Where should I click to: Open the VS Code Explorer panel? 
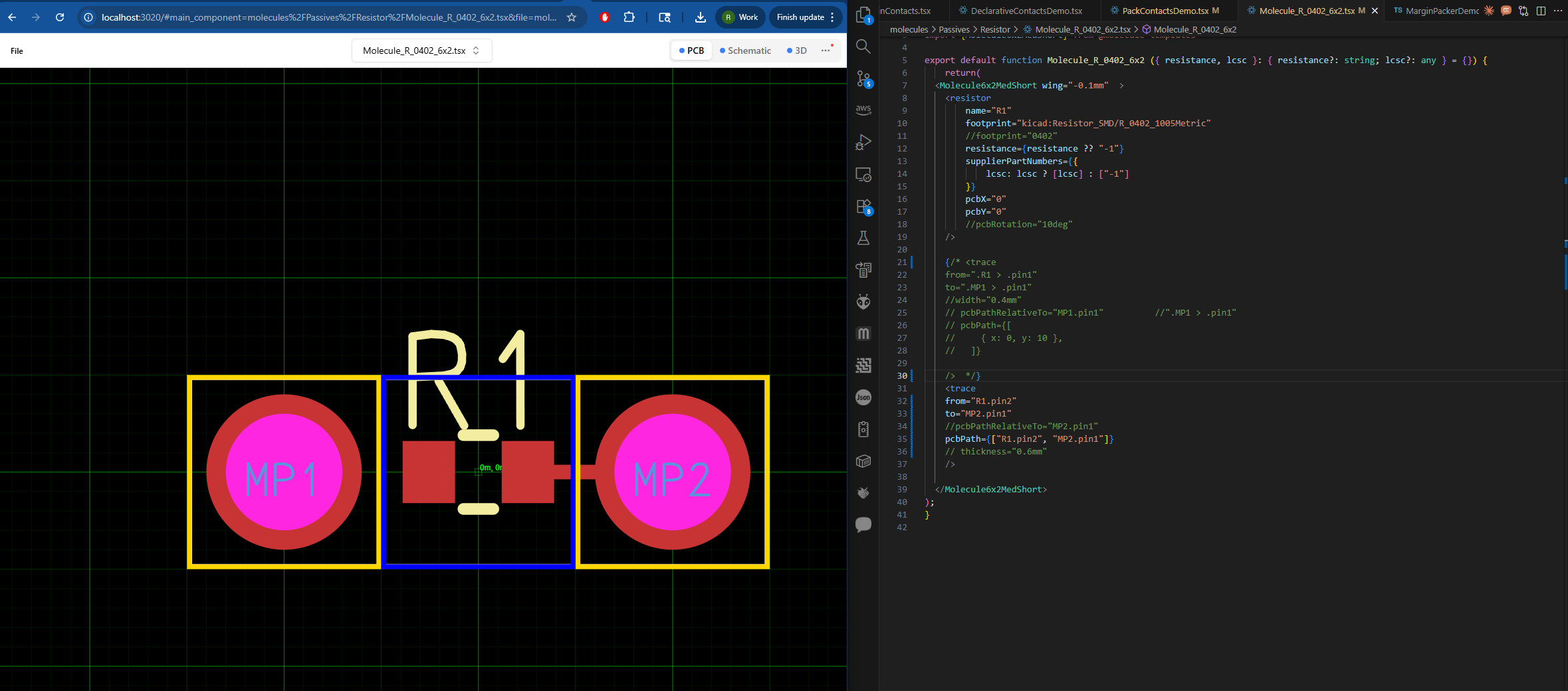click(x=863, y=15)
